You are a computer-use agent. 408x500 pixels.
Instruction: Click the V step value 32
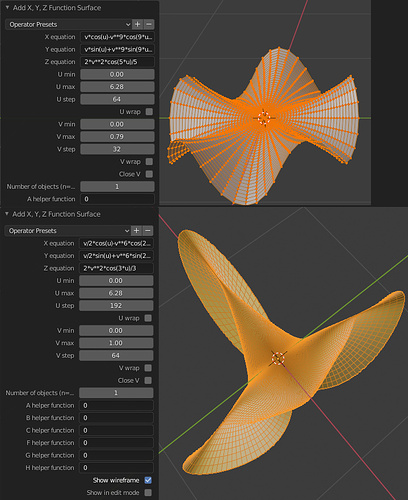pyautogui.click(x=117, y=149)
